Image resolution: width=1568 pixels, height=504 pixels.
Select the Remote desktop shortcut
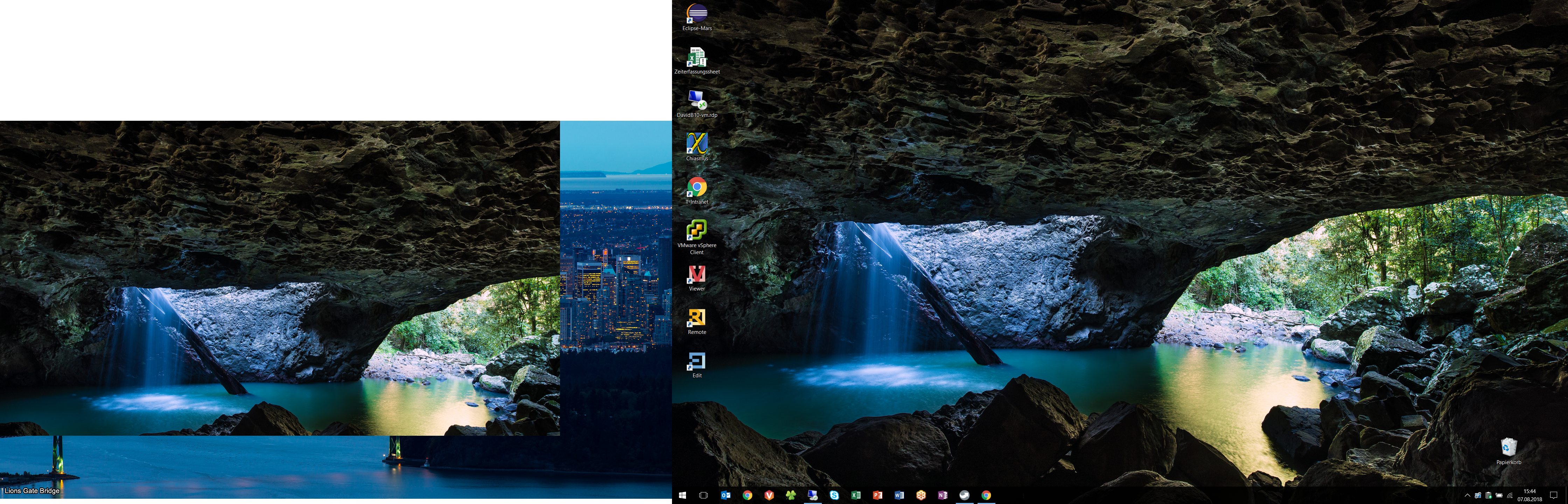[696, 317]
